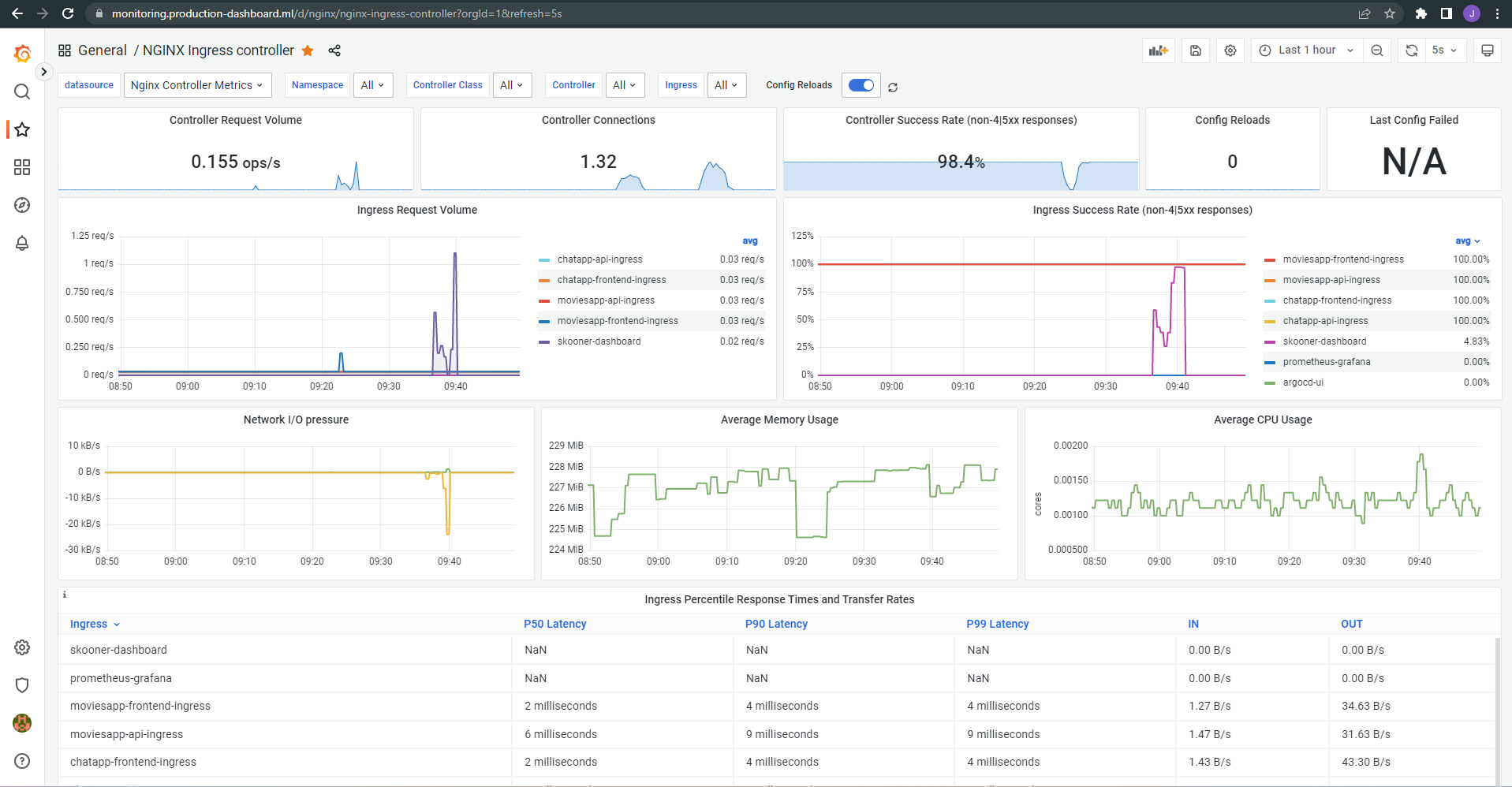Open the Starred dashboards star icon in sidebar
The image size is (1512, 787).
tap(22, 129)
